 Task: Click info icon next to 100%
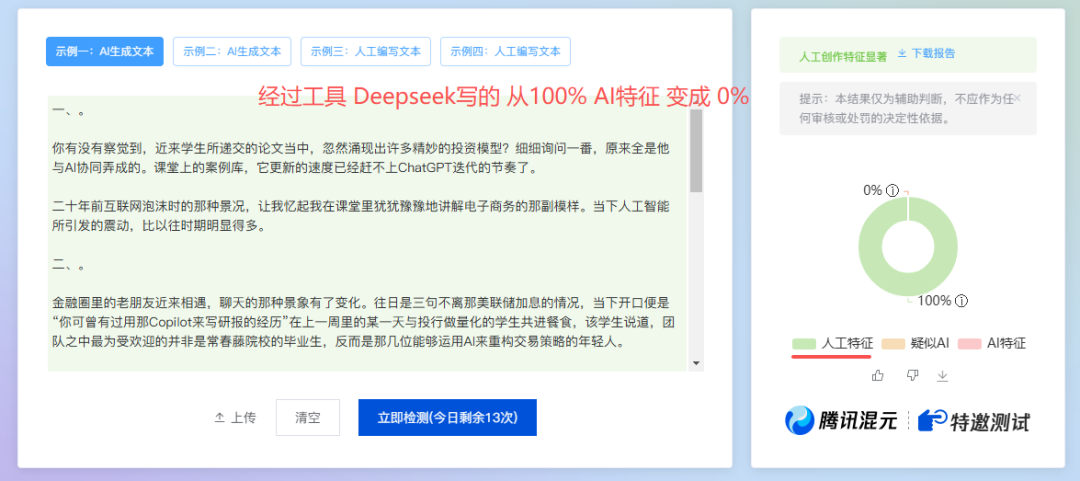pos(962,300)
